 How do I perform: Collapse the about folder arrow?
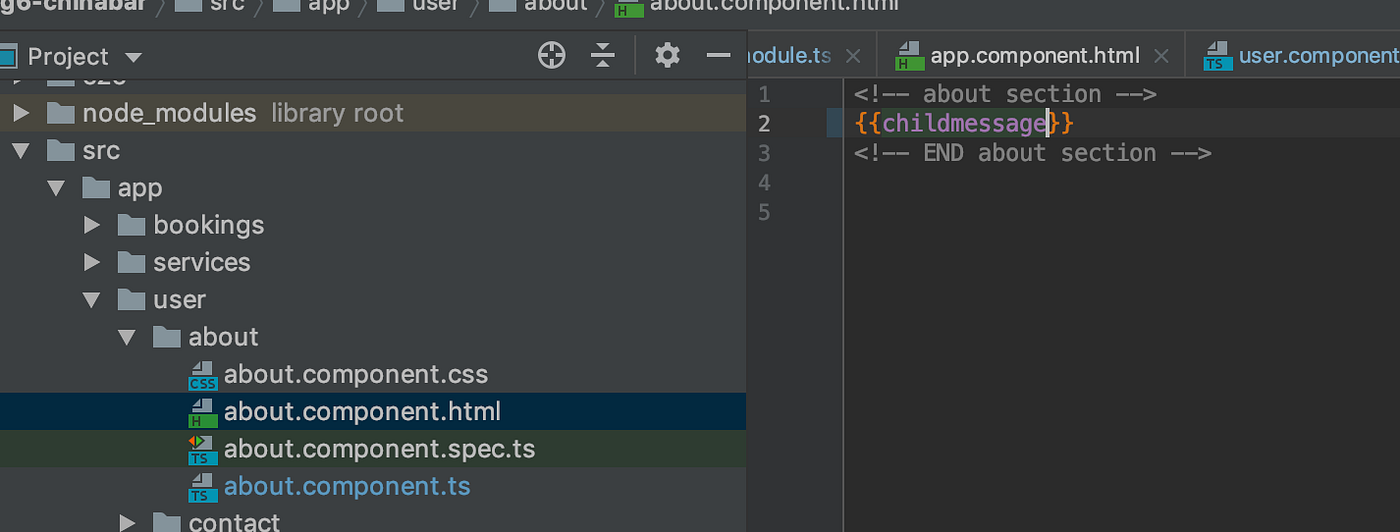(127, 337)
